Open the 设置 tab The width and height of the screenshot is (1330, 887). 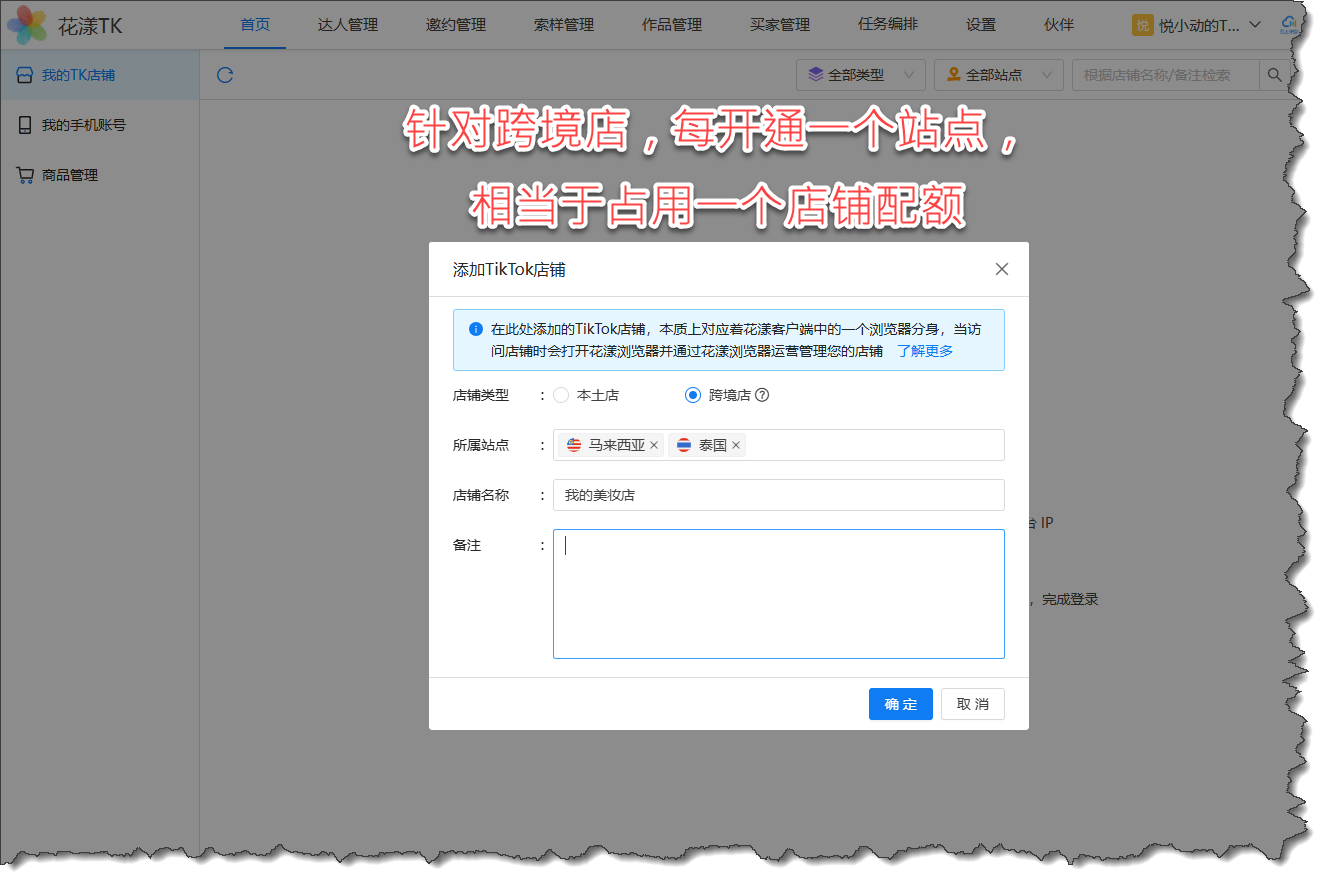pos(981,24)
